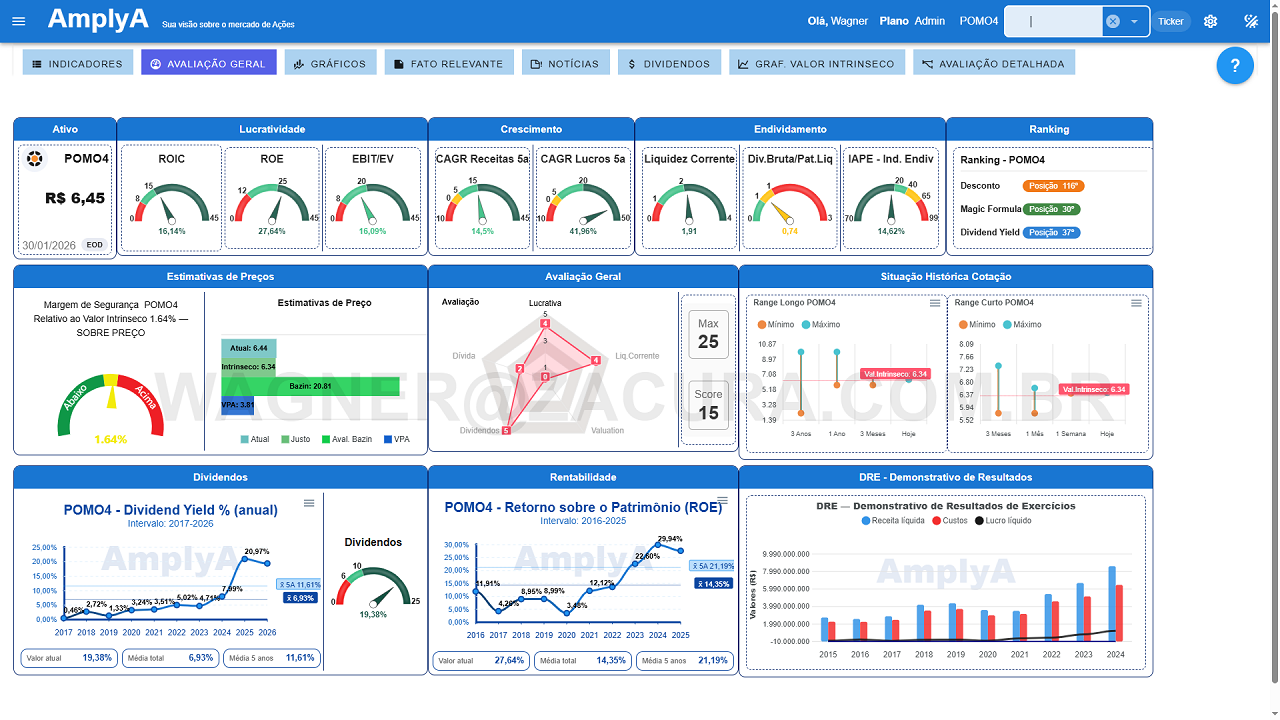
Task: Open Range Curto POMO4 chart menu
Action: pos(1136,303)
